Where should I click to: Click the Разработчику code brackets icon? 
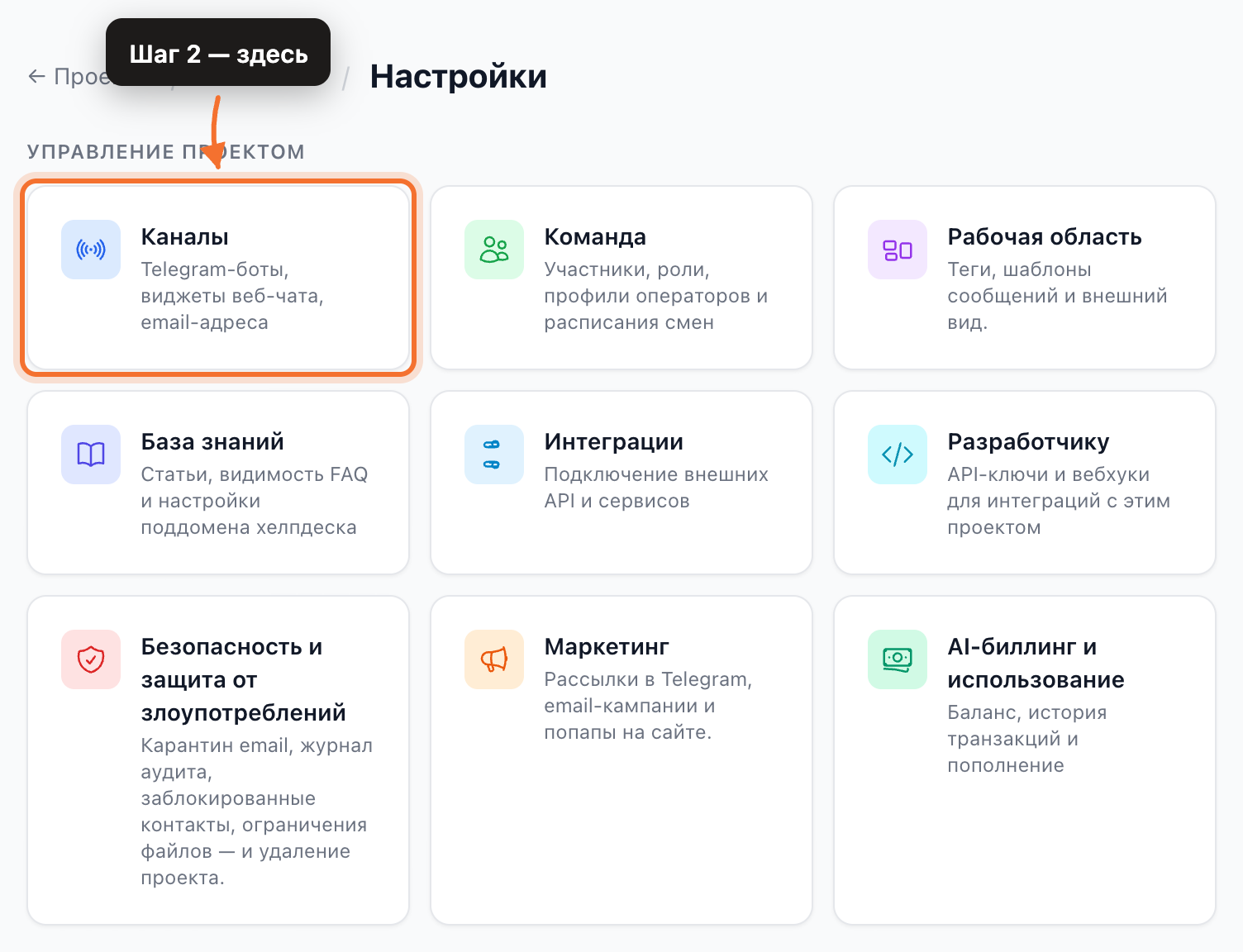click(x=898, y=455)
